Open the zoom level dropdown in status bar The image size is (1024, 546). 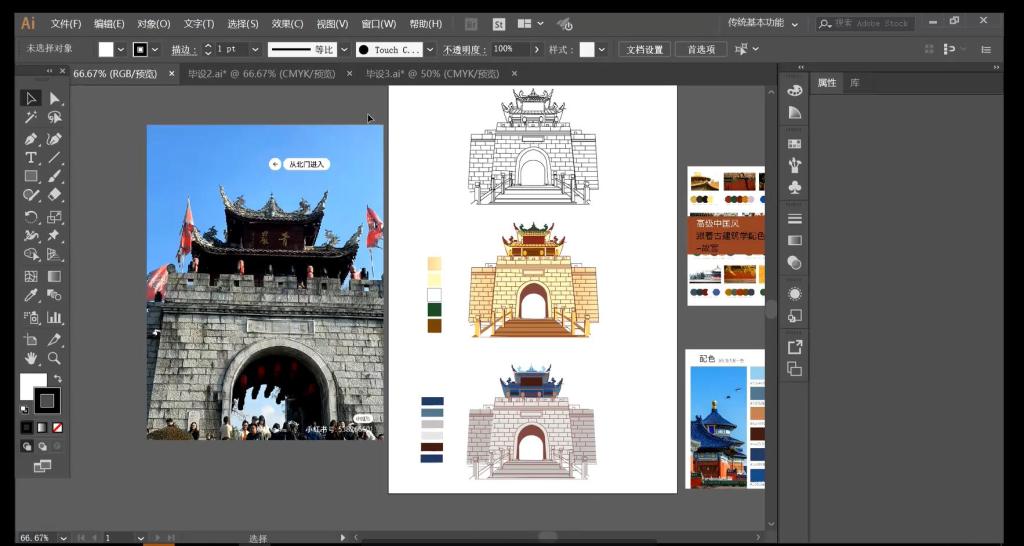64,538
